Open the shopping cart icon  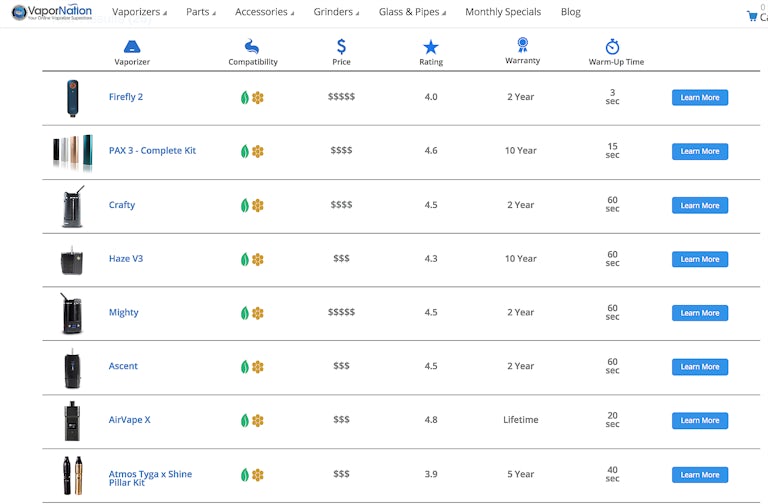752,16
